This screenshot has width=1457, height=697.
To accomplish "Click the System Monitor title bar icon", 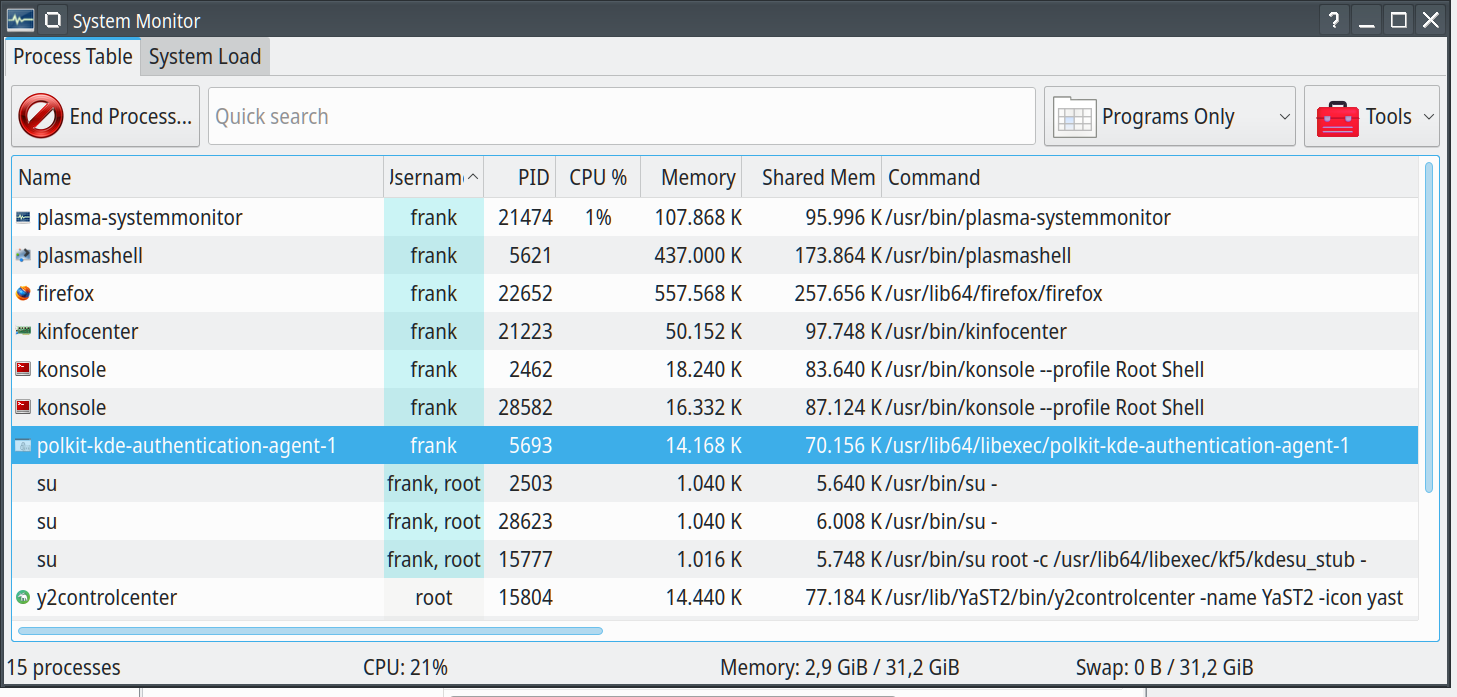I will click(x=20, y=20).
